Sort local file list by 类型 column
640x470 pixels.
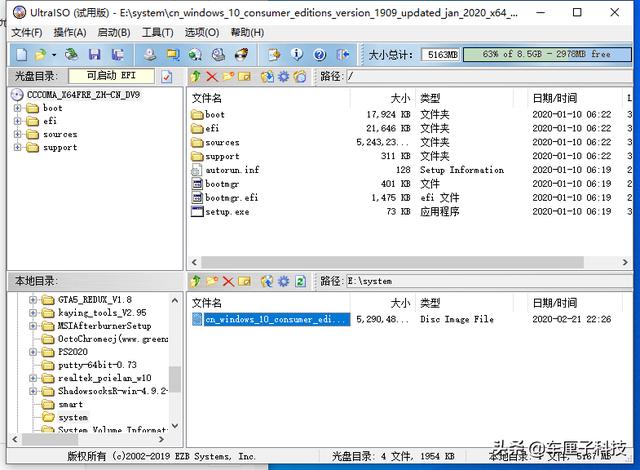464,303
